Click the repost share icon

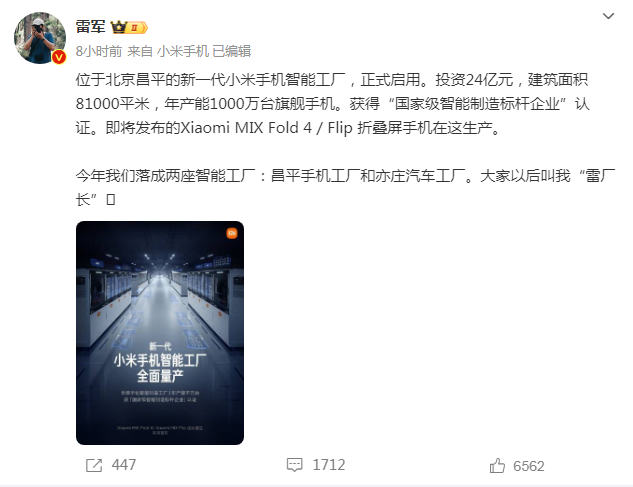coord(94,465)
